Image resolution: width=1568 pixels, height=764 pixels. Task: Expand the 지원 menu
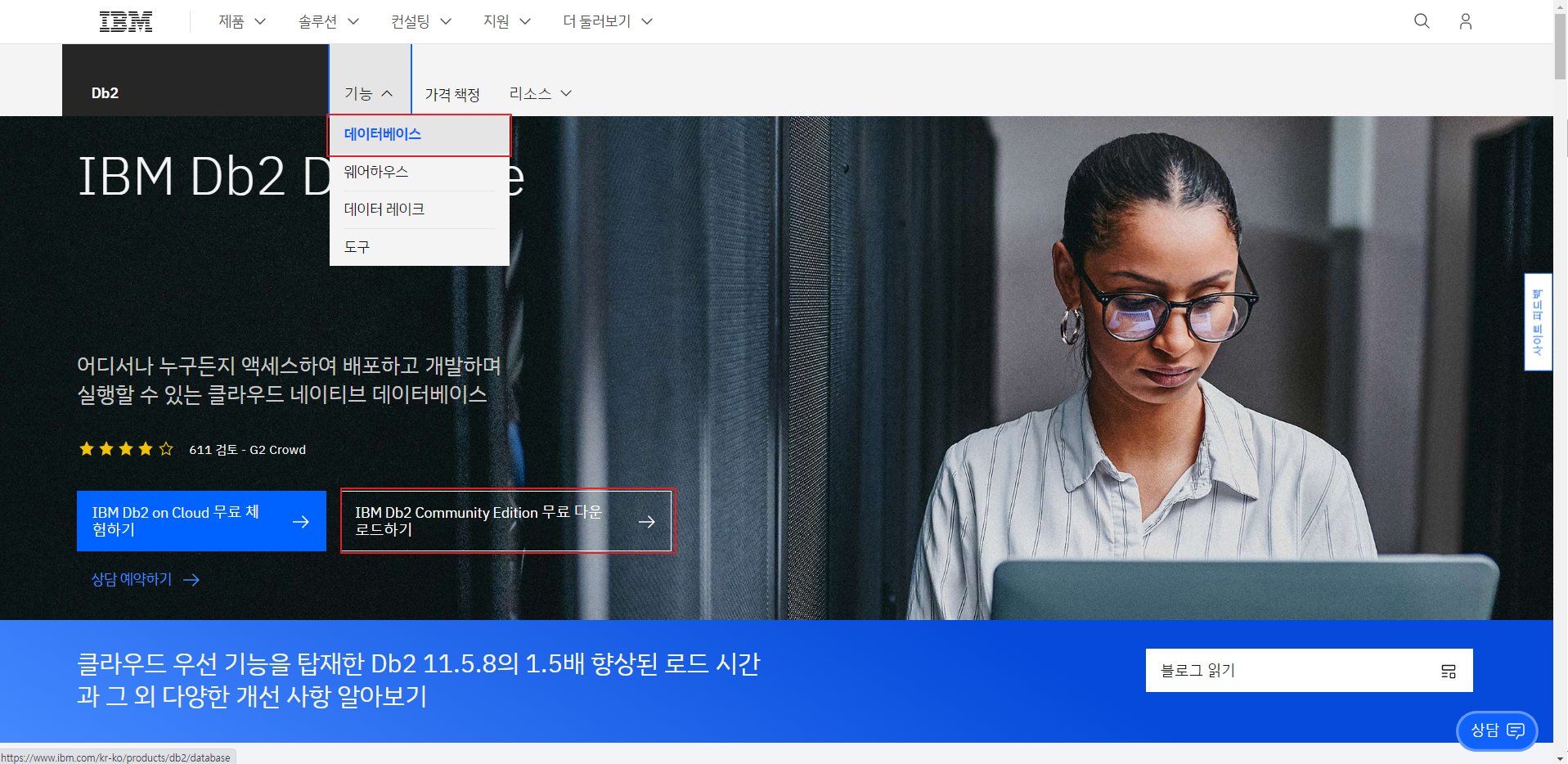[x=507, y=21]
